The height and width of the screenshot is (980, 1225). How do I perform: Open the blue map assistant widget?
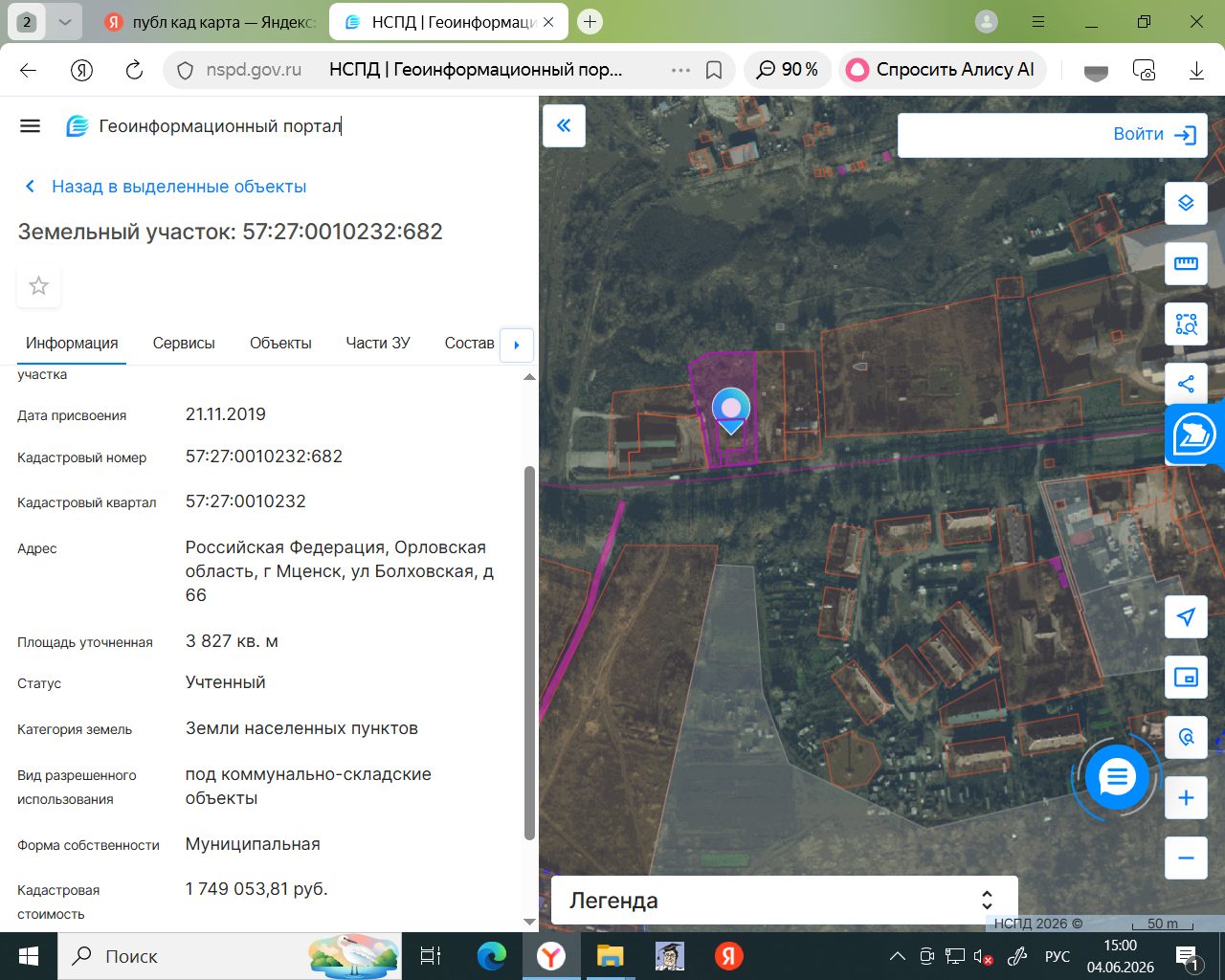click(x=1193, y=434)
